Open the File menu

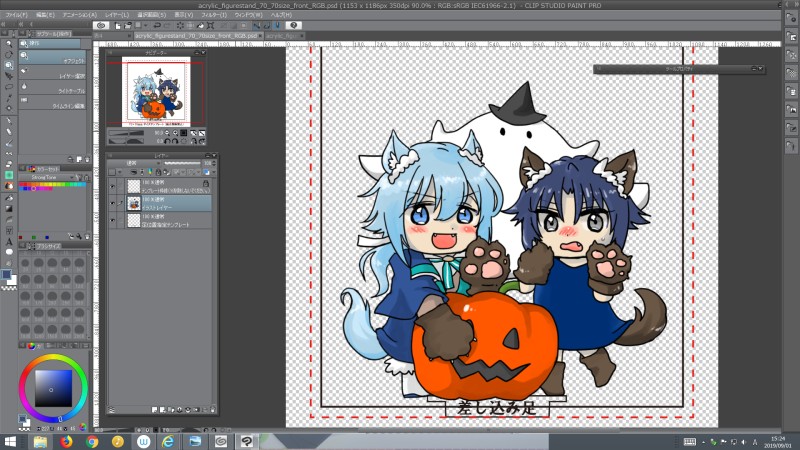pos(16,15)
